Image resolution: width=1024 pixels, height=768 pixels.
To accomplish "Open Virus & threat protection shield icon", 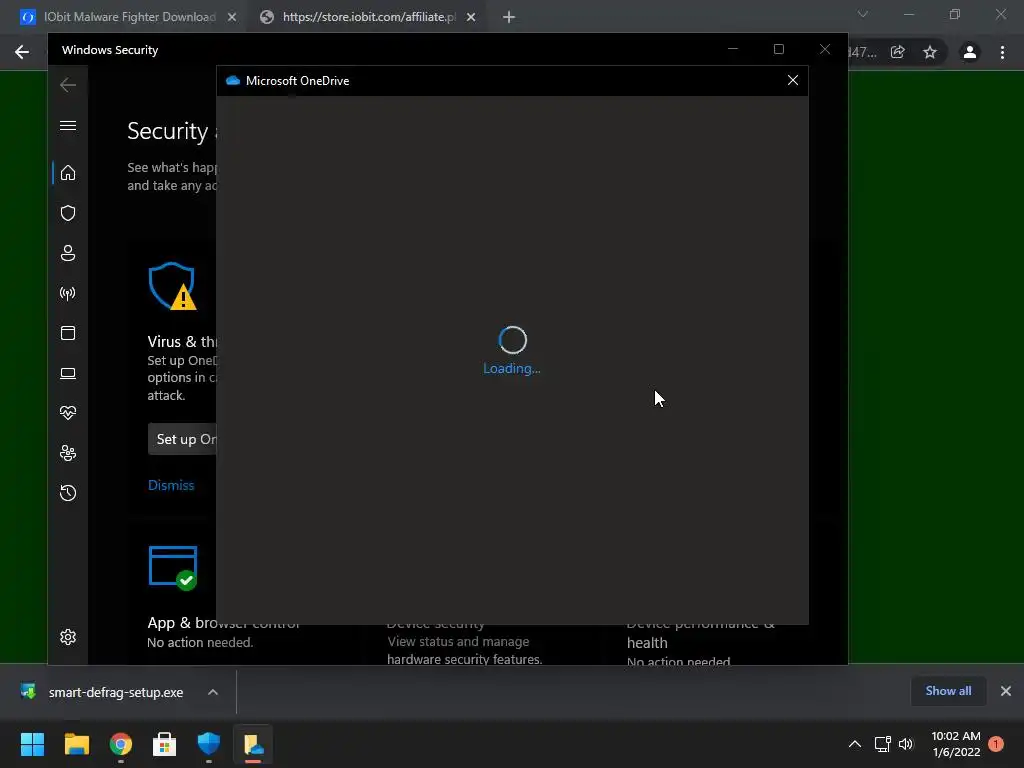I will [68, 213].
